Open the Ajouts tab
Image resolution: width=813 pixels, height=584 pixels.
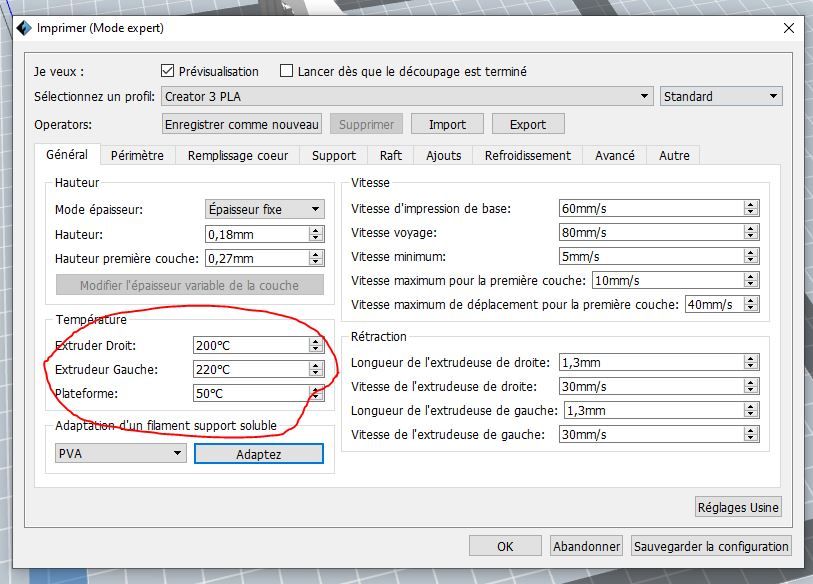tap(443, 156)
